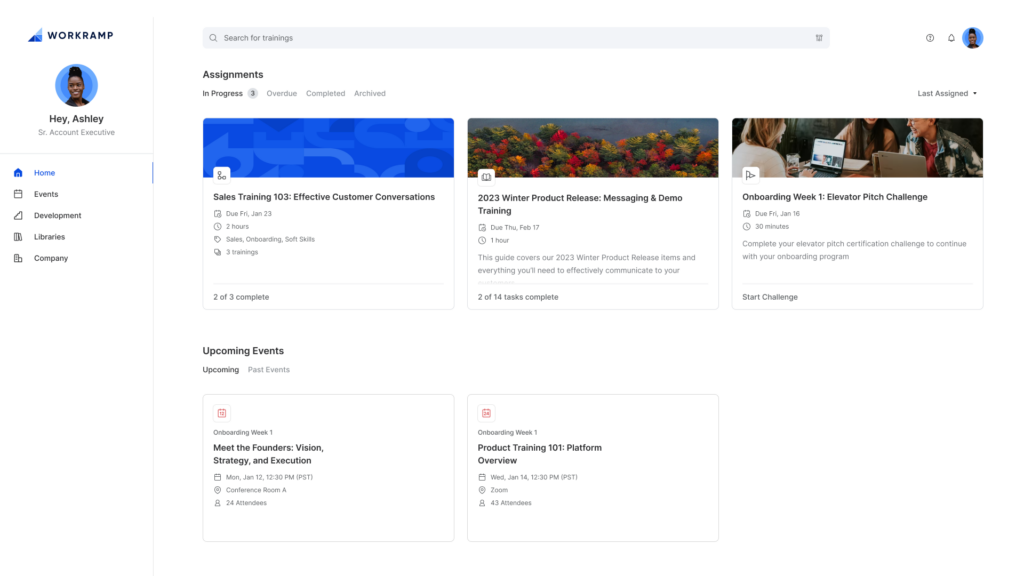Screen dimensions: 1024x576
Task: Switch to the Past Events tab
Action: click(x=268, y=370)
